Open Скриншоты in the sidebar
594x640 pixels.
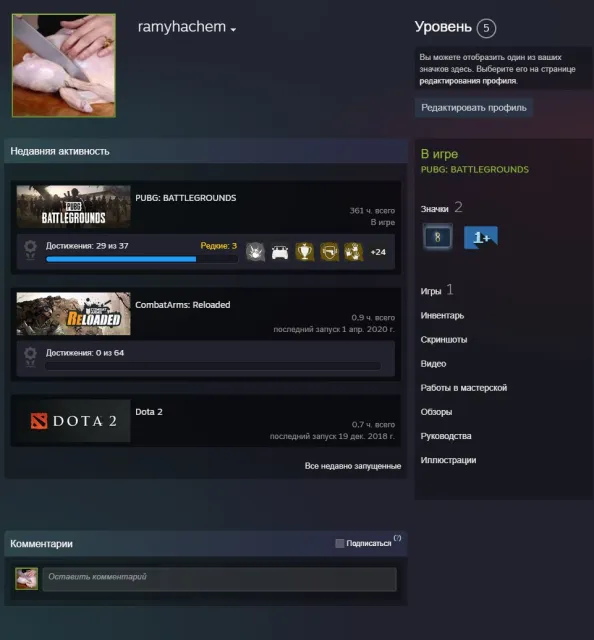click(x=444, y=340)
